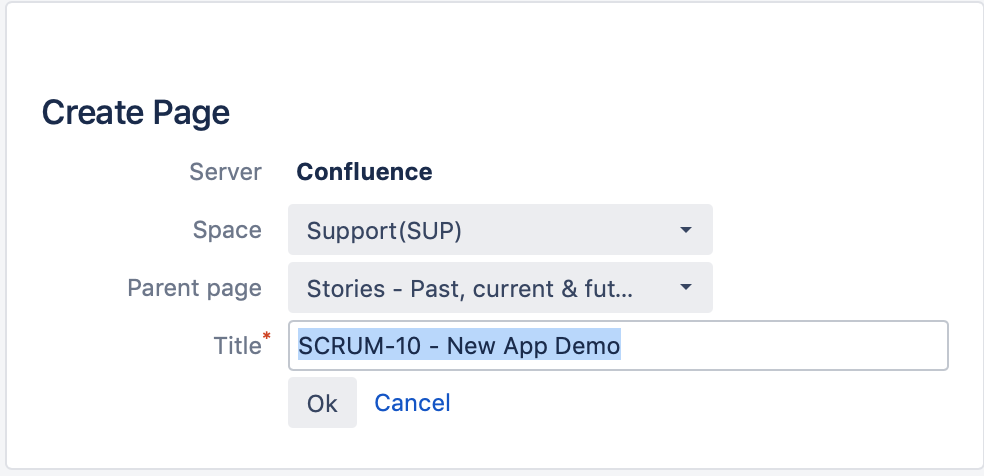The height and width of the screenshot is (476, 984).
Task: Click the Space field label
Action: point(227,230)
